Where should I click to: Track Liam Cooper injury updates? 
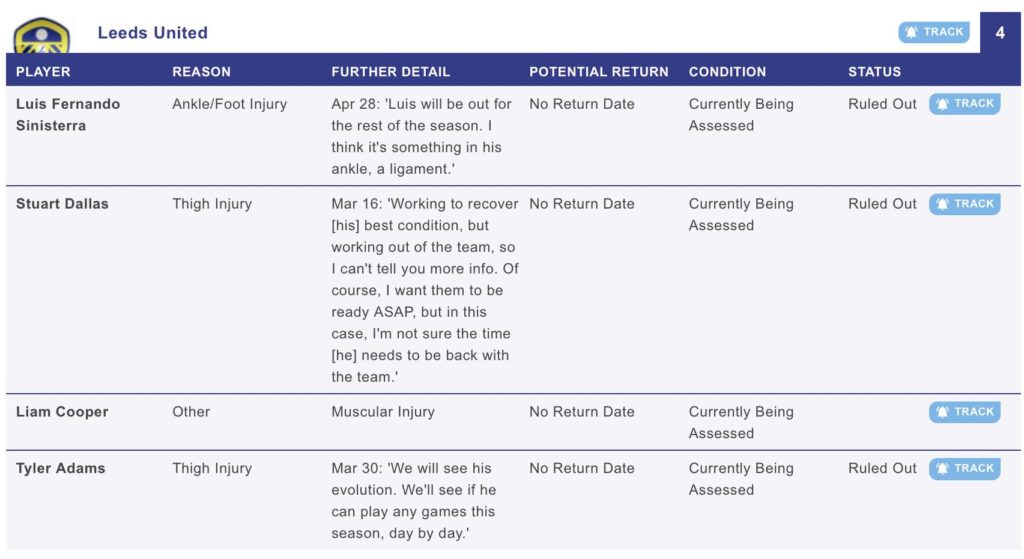click(x=965, y=412)
